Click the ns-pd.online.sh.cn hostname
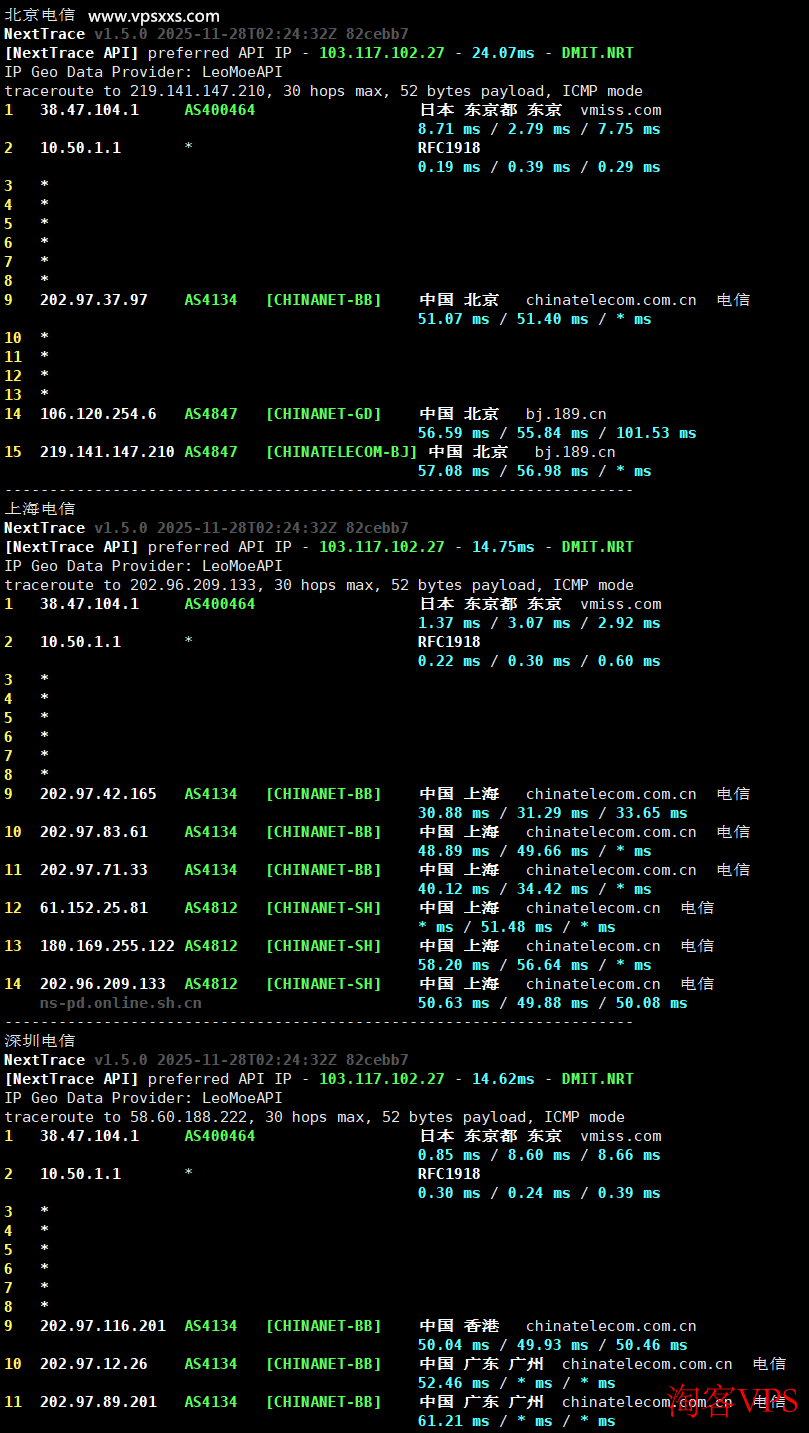This screenshot has height=1433, width=809. (120, 1003)
